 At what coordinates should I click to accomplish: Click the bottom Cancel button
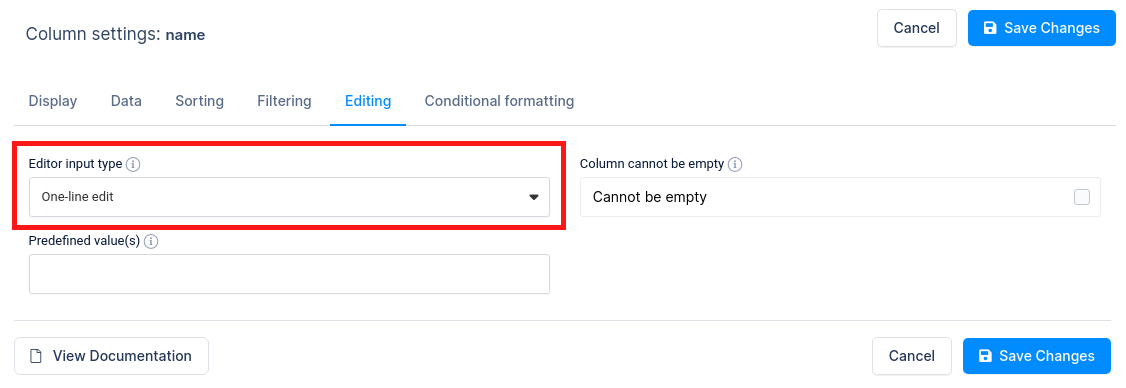(x=912, y=356)
